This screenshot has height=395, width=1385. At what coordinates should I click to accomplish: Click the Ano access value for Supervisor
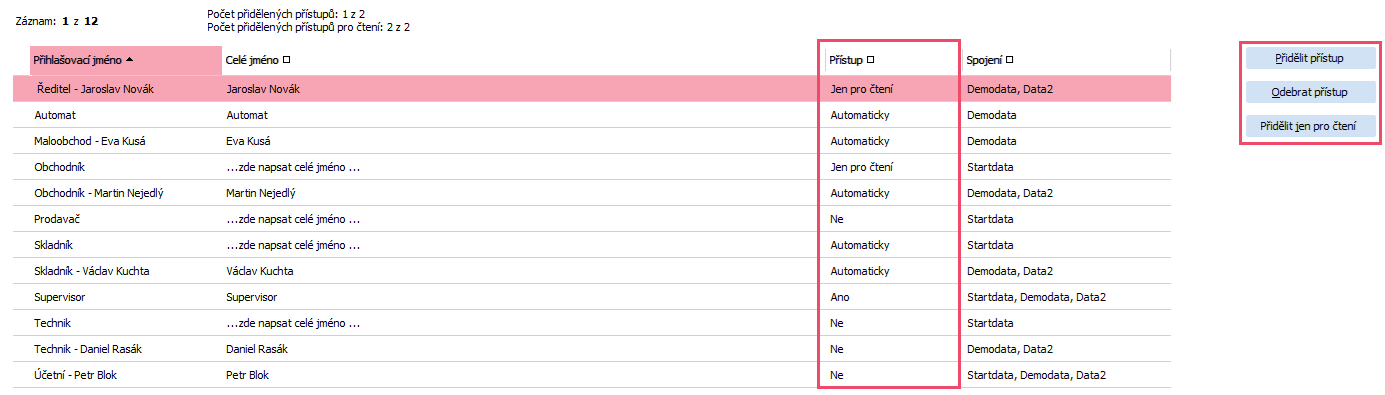click(x=840, y=297)
